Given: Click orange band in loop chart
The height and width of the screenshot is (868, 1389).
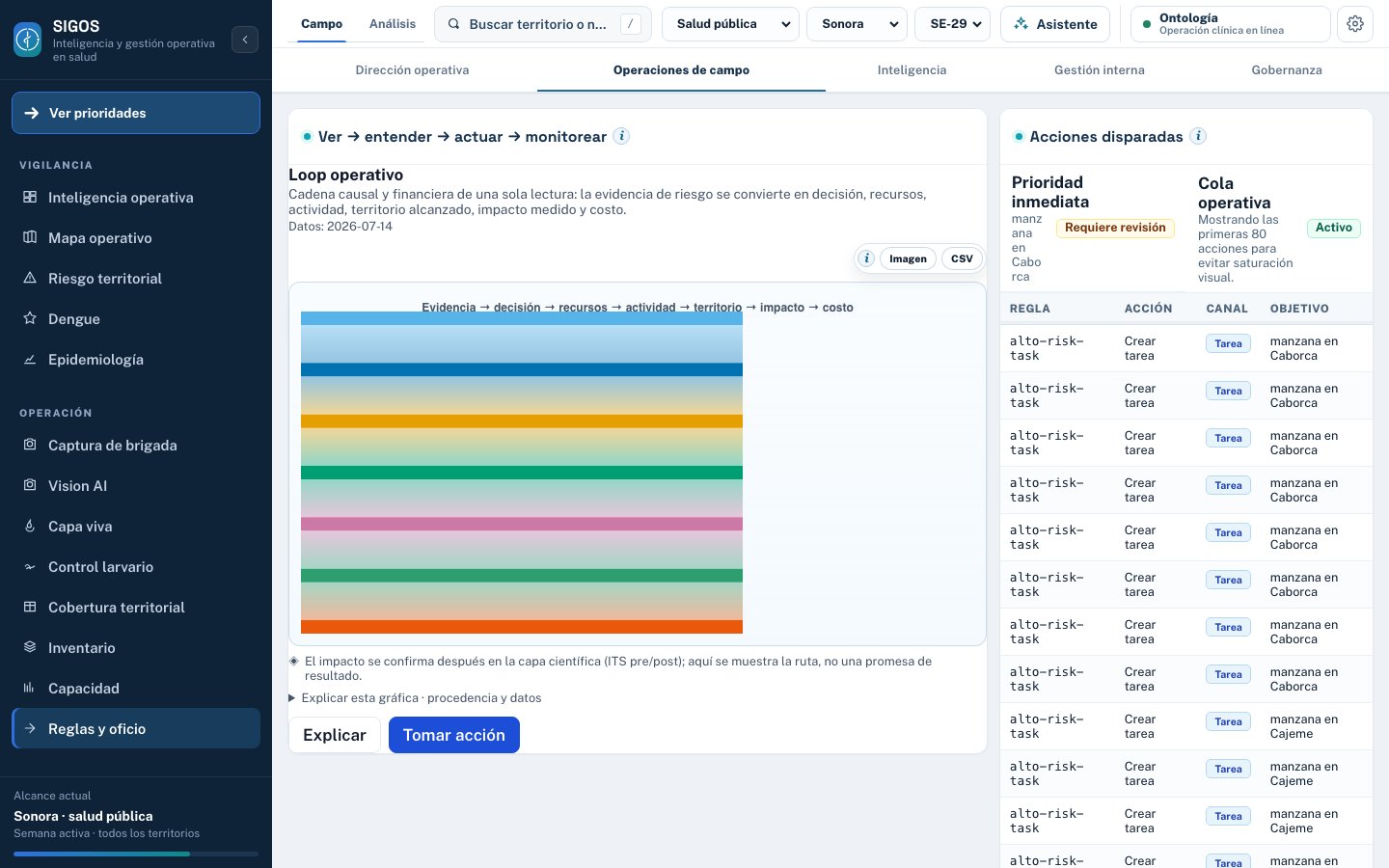Looking at the screenshot, I should point(522,627).
